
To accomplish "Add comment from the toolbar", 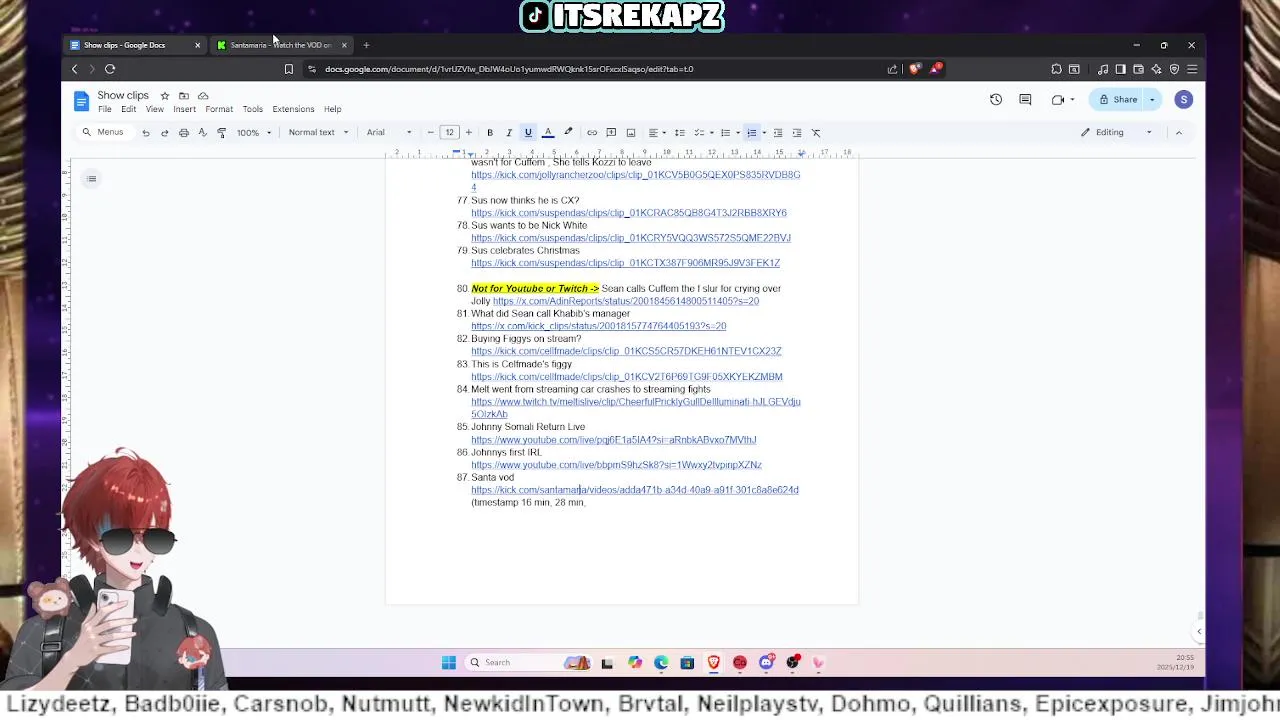I will click(611, 133).
